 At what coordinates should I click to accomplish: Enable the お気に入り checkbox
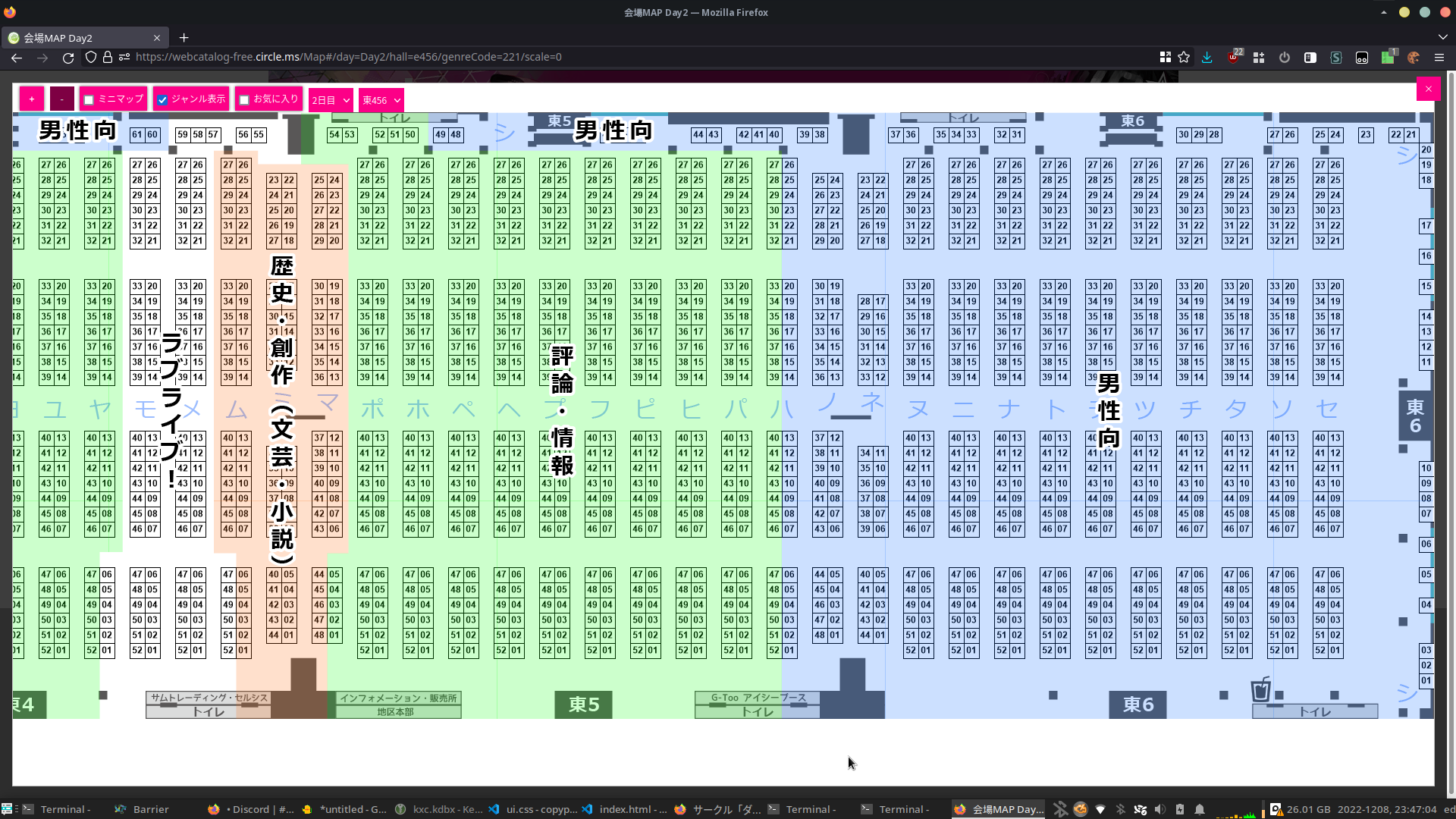pos(244,100)
